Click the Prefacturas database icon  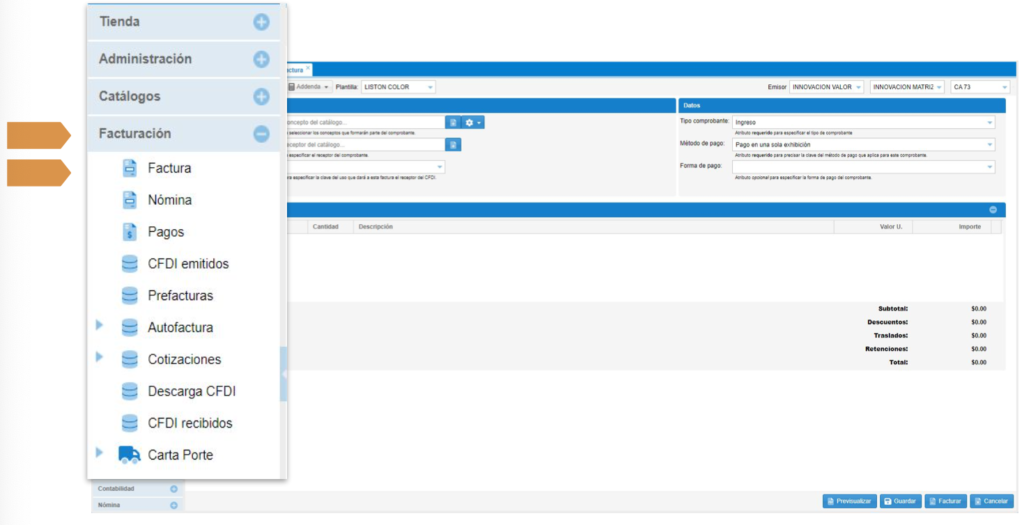tap(130, 296)
